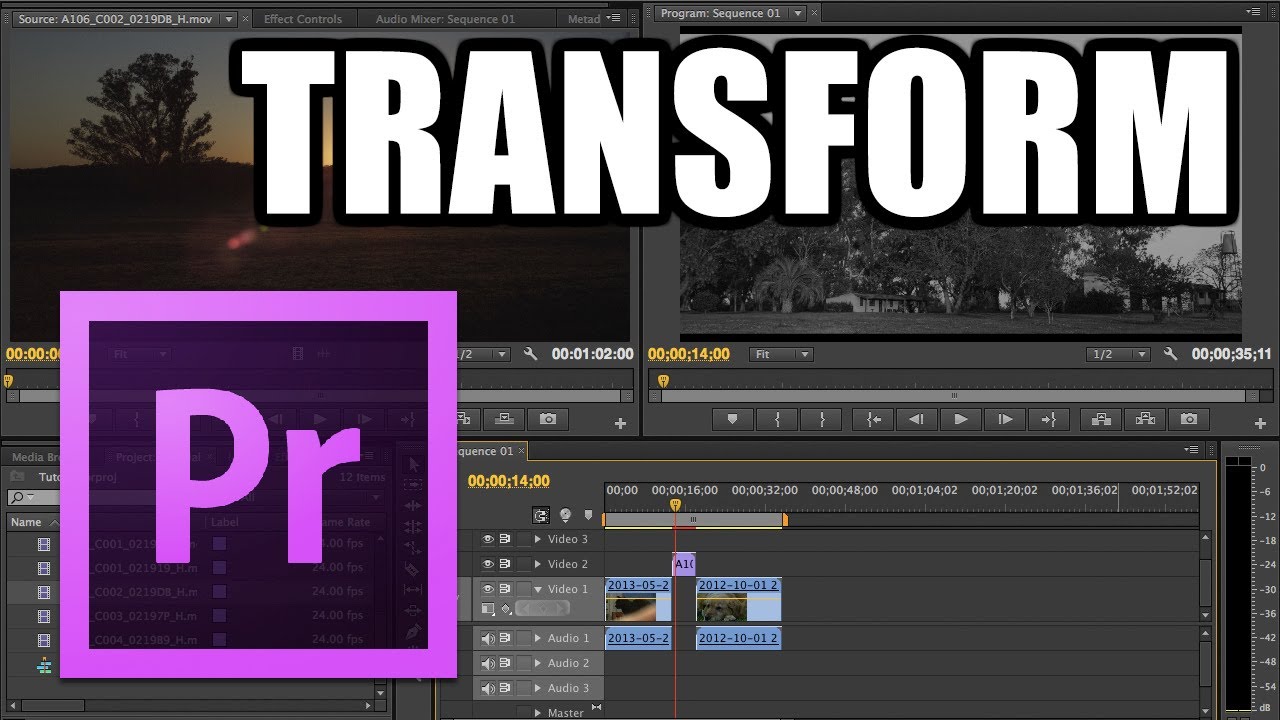Mute the Audio 2 track
This screenshot has width=1280, height=720.
[x=488, y=663]
